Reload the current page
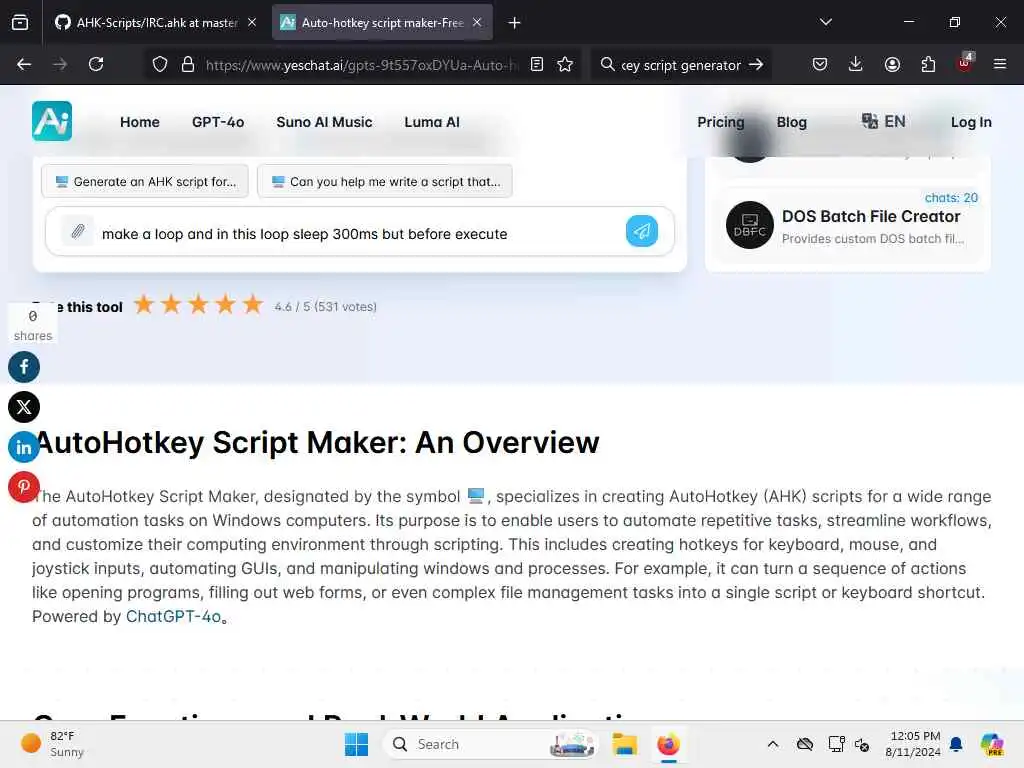Image resolution: width=1024 pixels, height=768 pixels. tap(96, 65)
